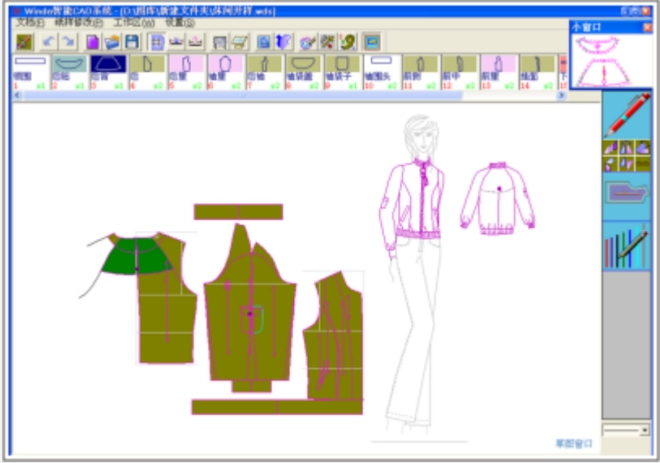Open the 工作区 menu
660x463 pixels.
pyautogui.click(x=127, y=21)
